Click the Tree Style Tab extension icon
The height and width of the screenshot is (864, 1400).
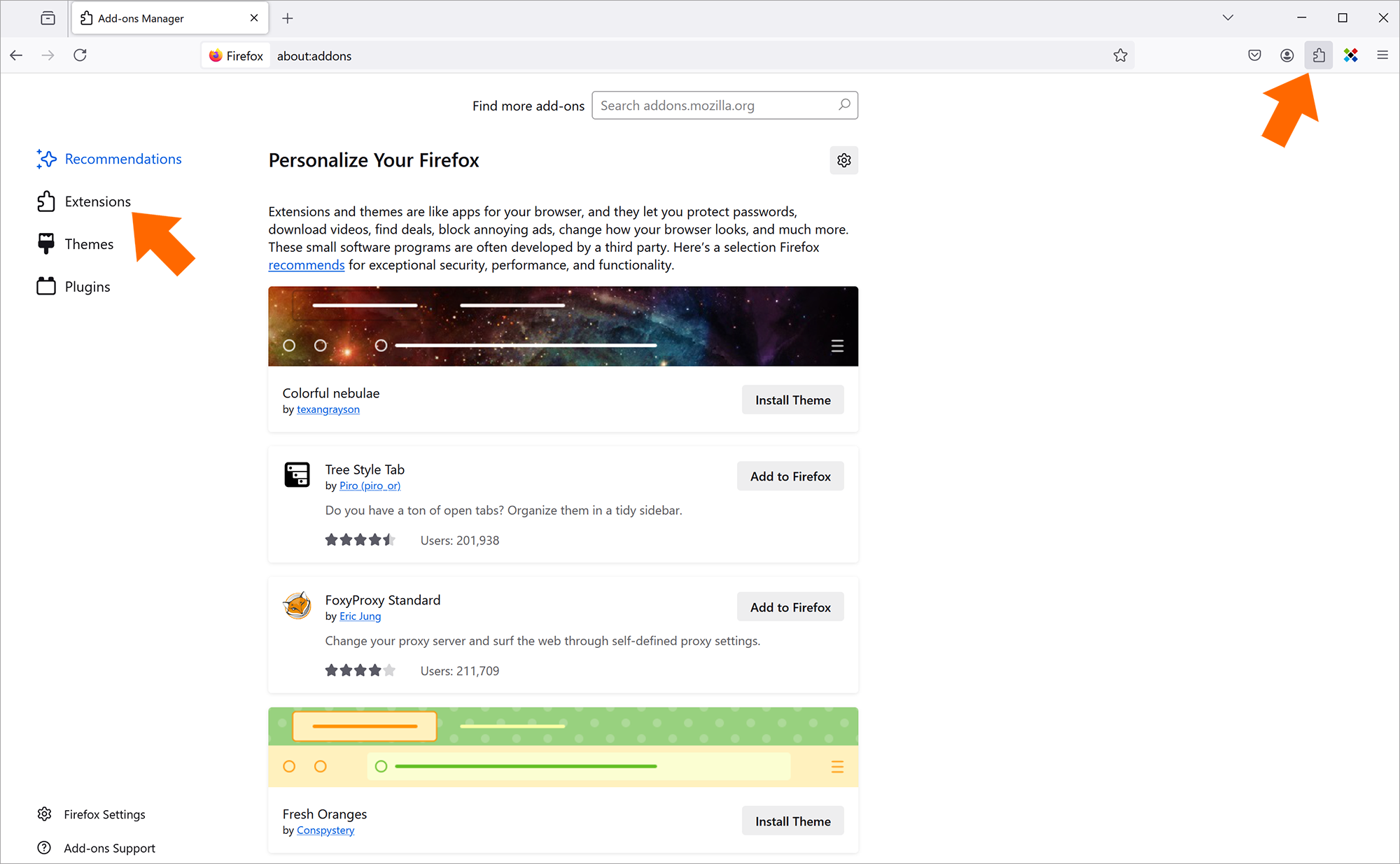(297, 474)
